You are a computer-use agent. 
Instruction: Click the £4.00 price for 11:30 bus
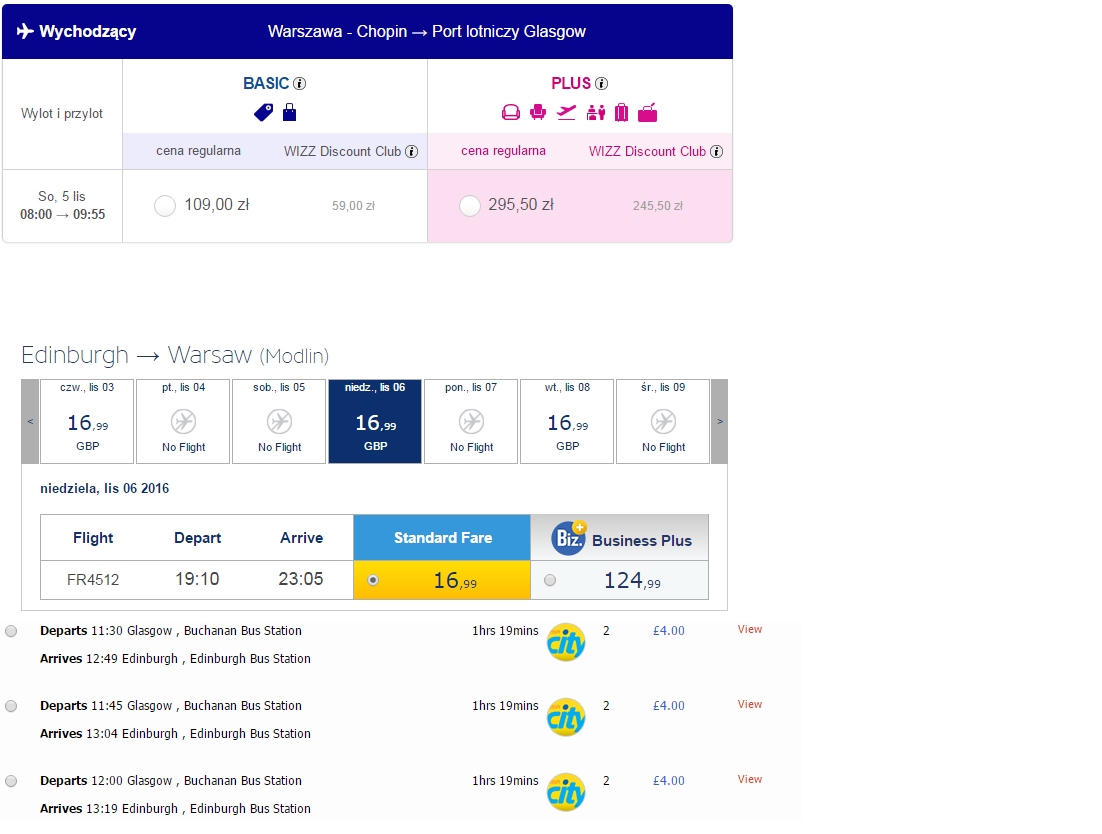[668, 631]
